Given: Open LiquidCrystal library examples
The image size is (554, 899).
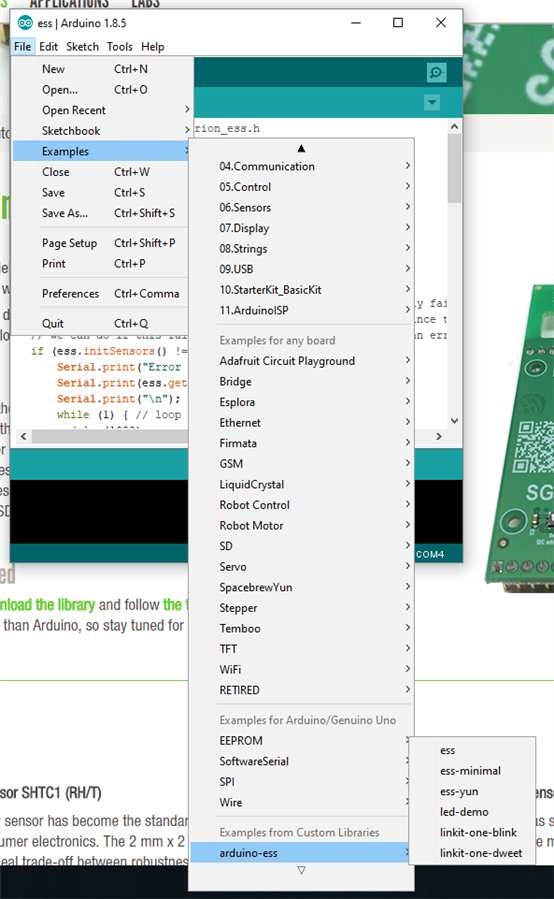Looking at the screenshot, I should (301, 484).
